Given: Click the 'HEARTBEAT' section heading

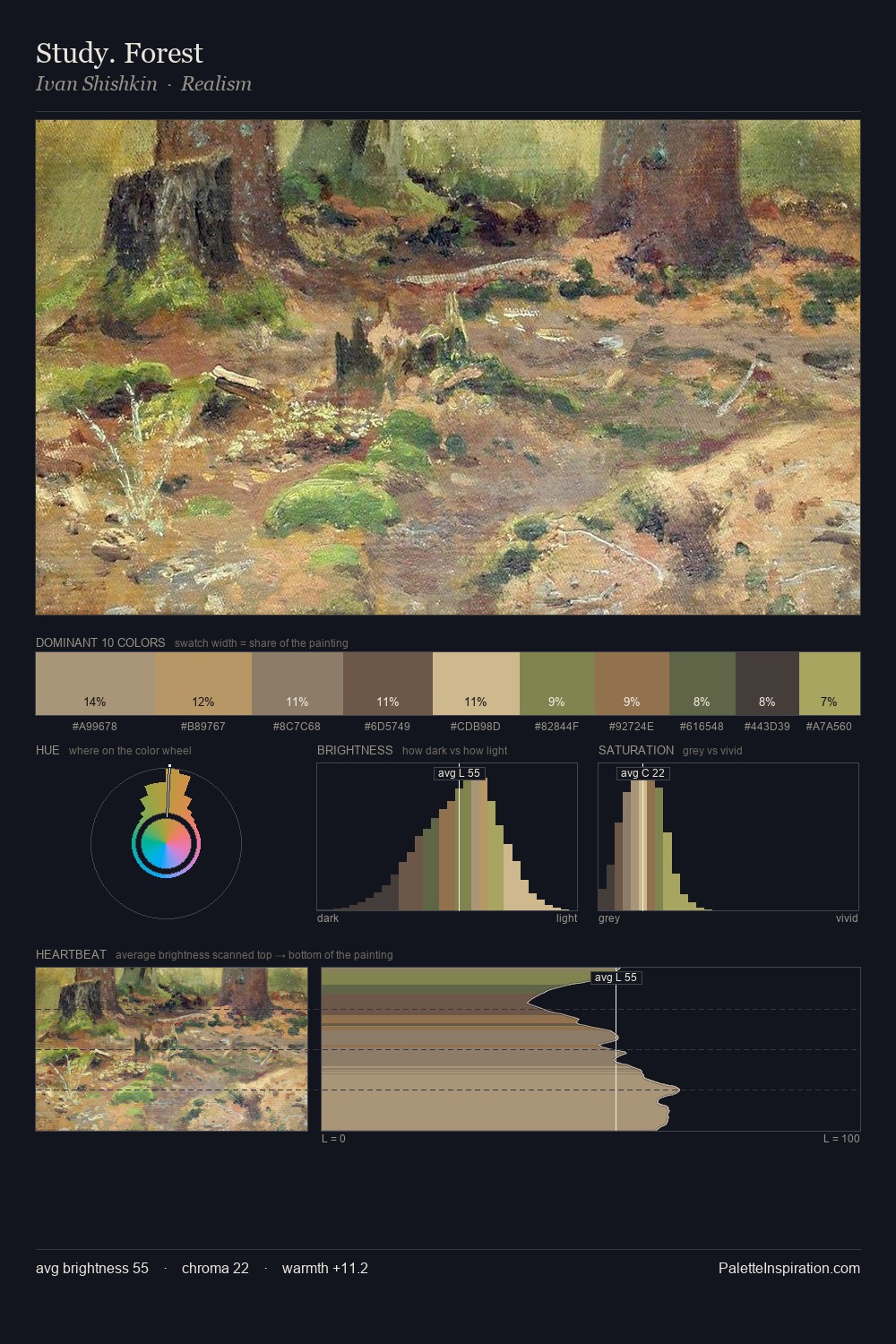Looking at the screenshot, I should tap(71, 954).
